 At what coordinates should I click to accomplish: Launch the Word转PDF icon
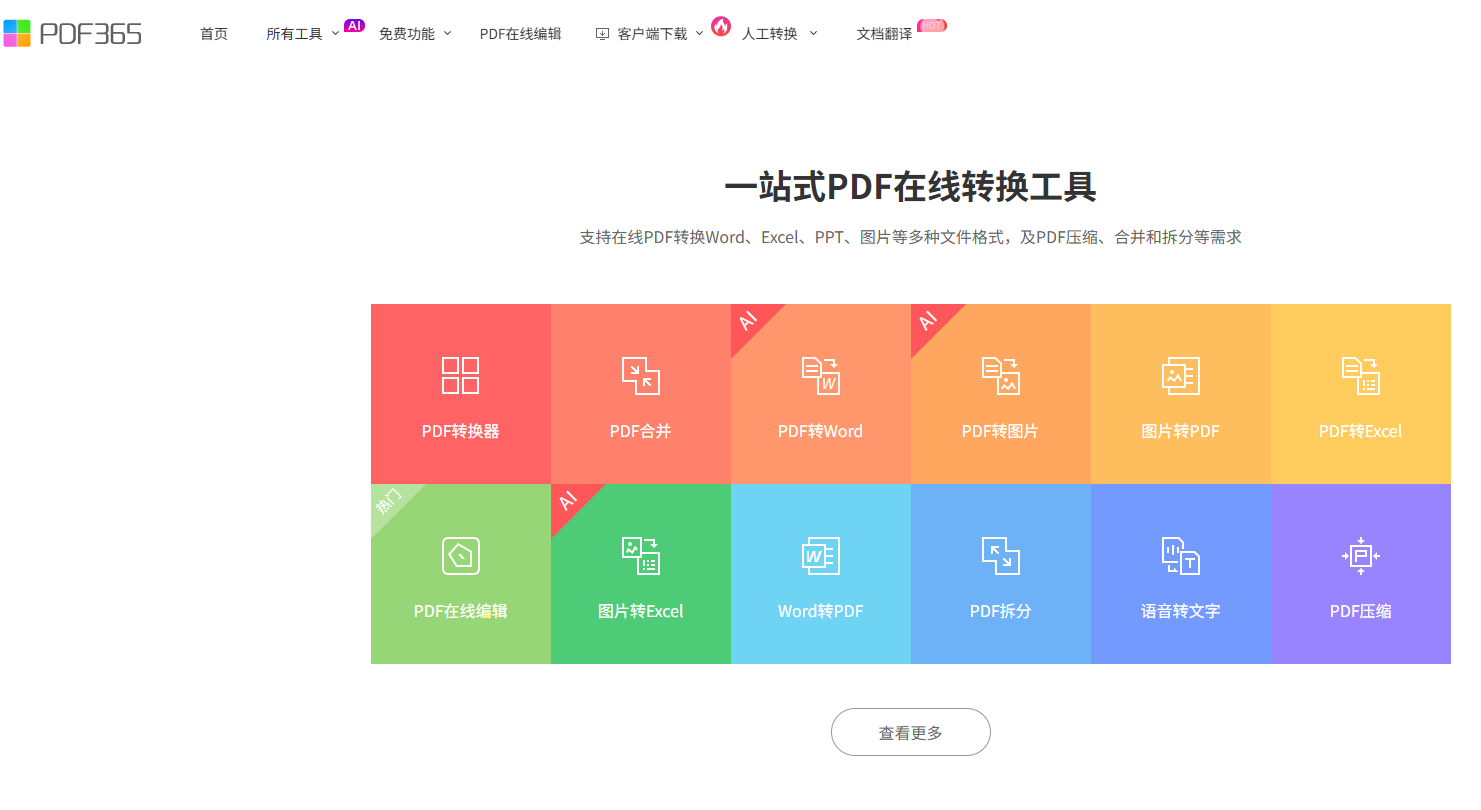tap(820, 555)
